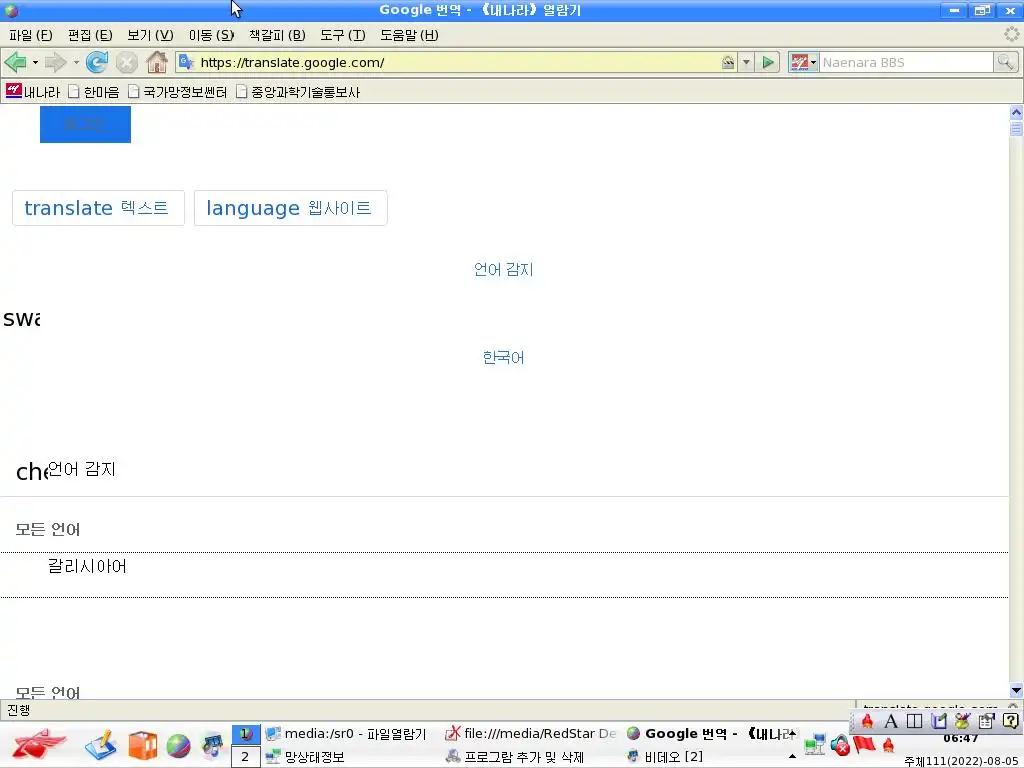Go back with the green arrow
The height and width of the screenshot is (768, 1024).
click(x=15, y=63)
